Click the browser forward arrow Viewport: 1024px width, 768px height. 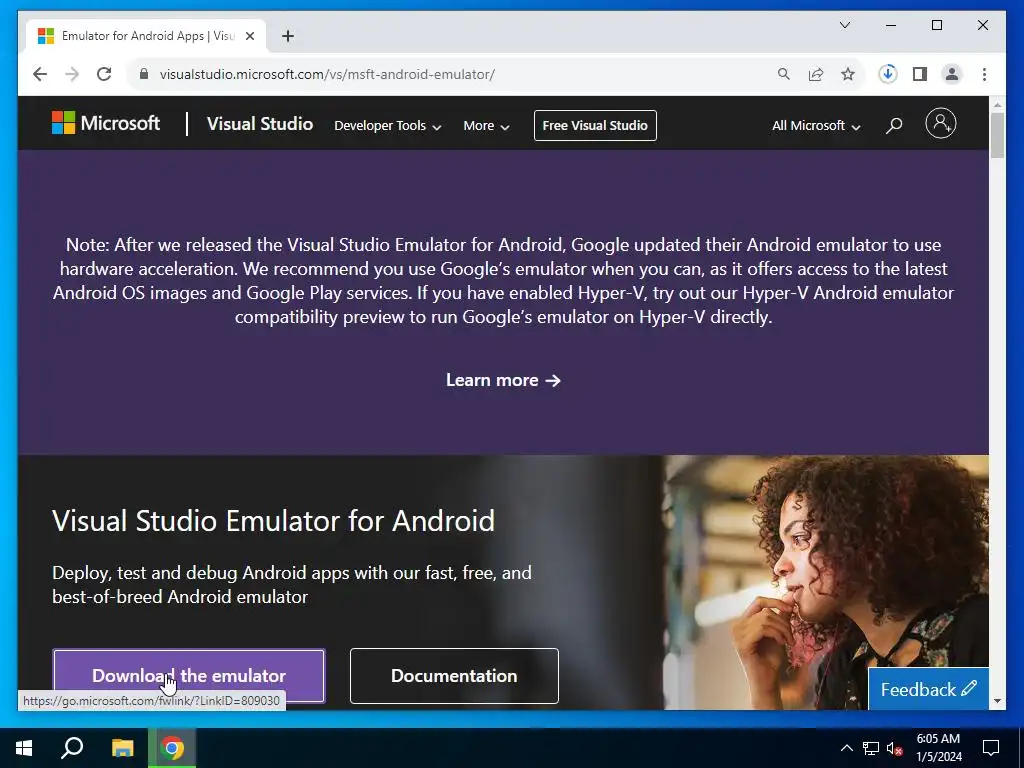(x=72, y=74)
